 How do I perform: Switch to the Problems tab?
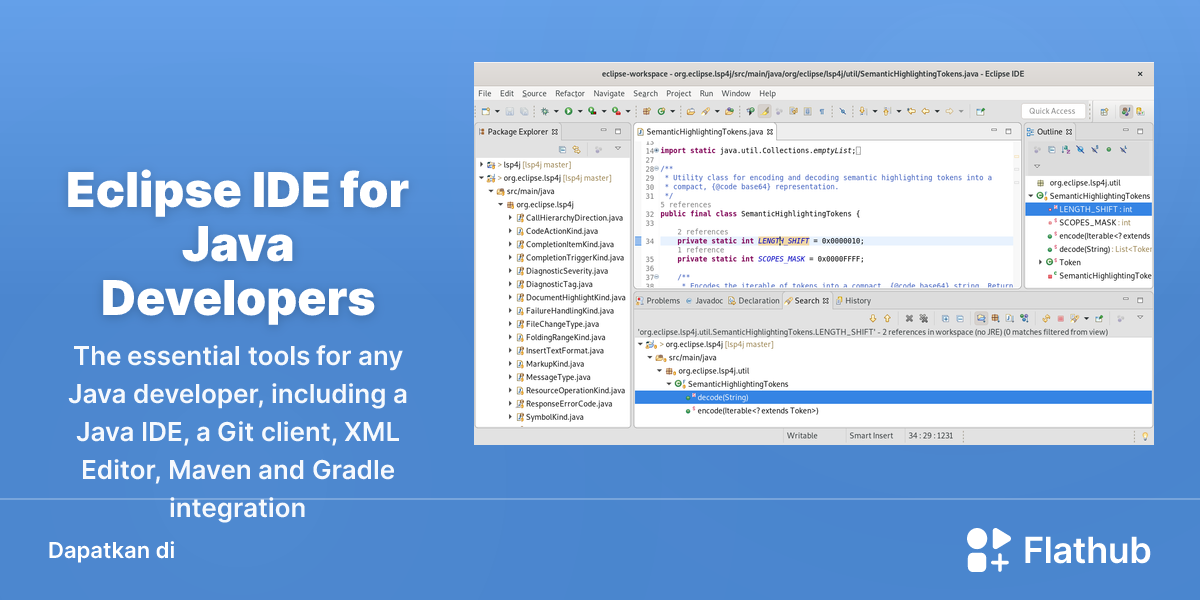pyautogui.click(x=657, y=300)
